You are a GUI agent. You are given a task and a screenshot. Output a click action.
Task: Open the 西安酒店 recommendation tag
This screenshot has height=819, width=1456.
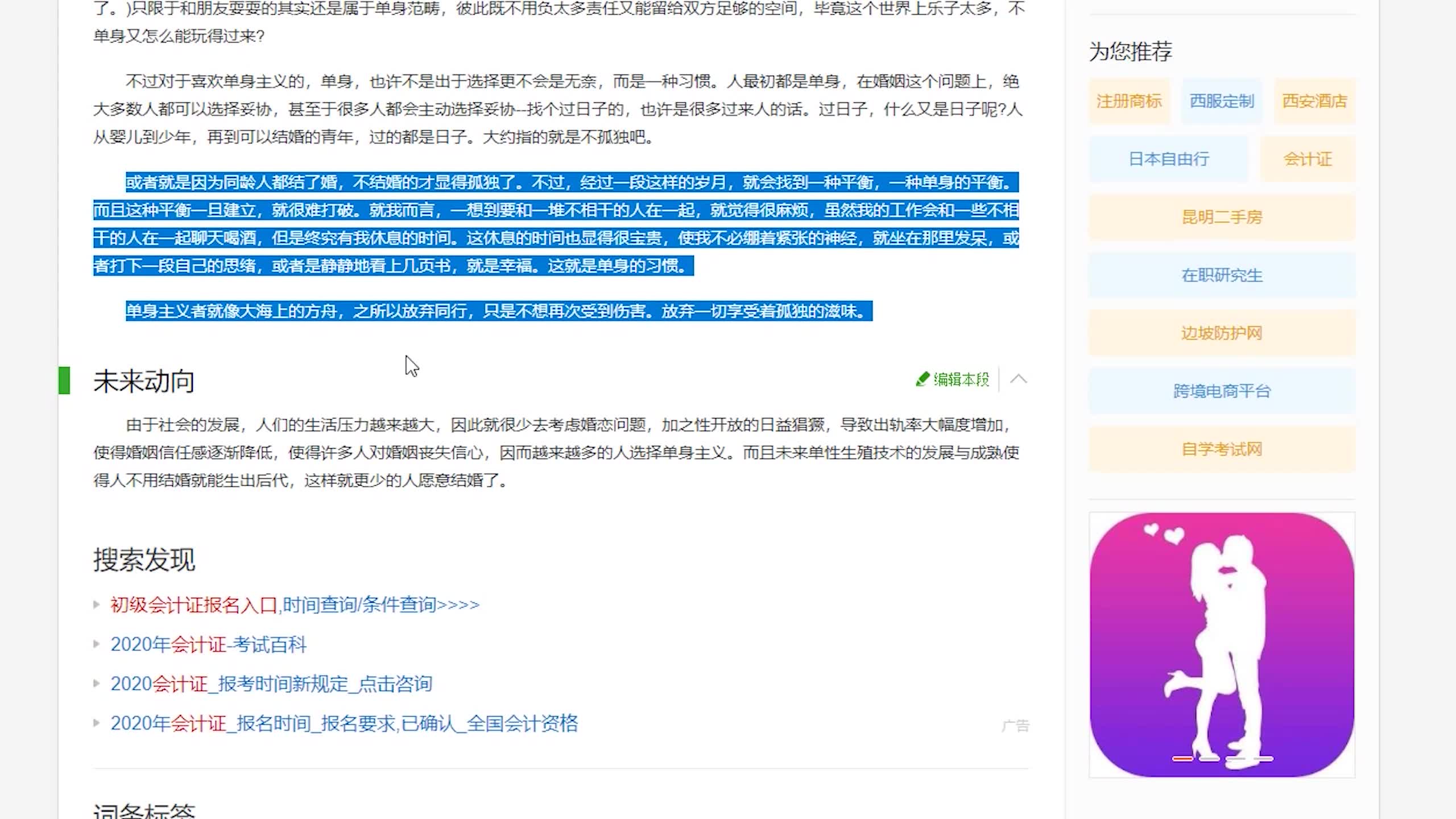coord(1314,101)
